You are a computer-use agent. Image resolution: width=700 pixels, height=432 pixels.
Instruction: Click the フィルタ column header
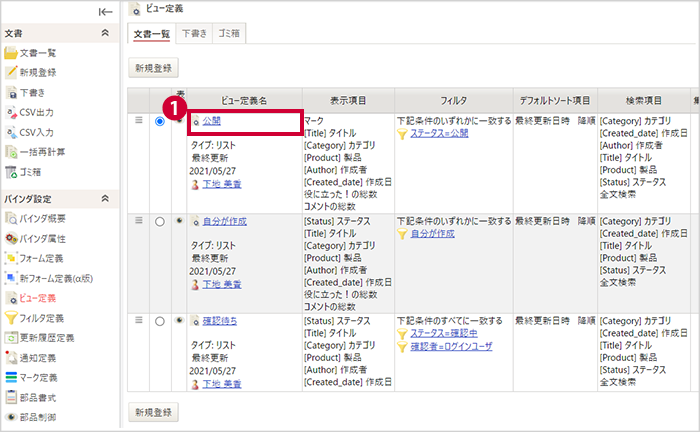tap(454, 101)
